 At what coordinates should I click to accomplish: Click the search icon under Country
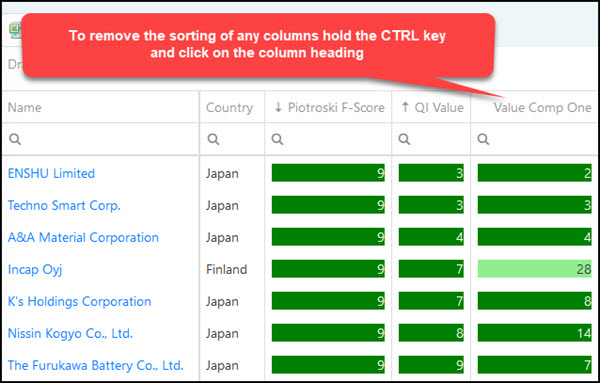click(x=213, y=139)
